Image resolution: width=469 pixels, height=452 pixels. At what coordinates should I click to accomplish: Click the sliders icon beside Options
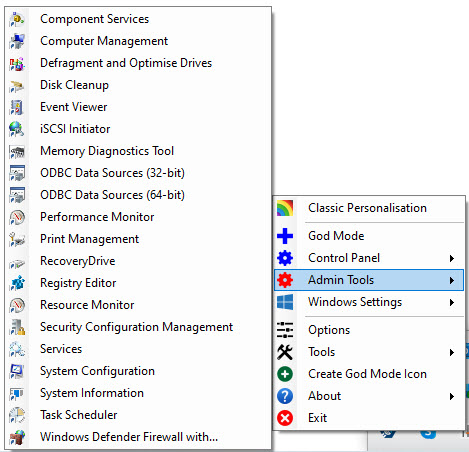285,330
